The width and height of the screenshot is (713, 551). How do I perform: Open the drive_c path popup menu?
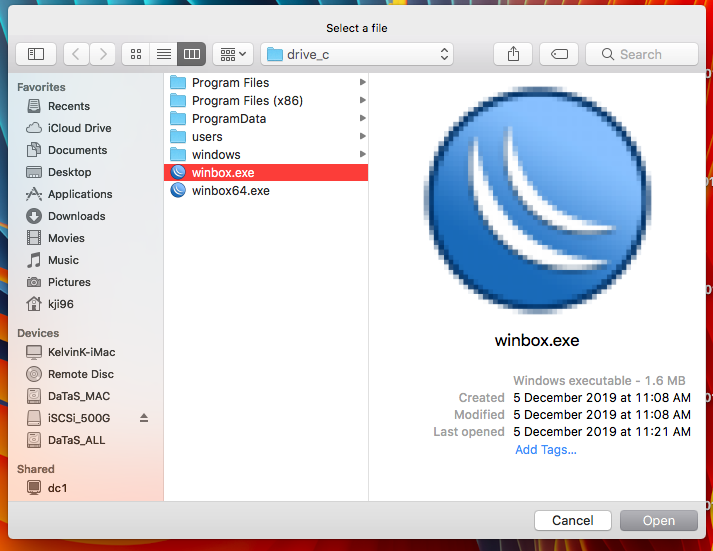click(357, 54)
